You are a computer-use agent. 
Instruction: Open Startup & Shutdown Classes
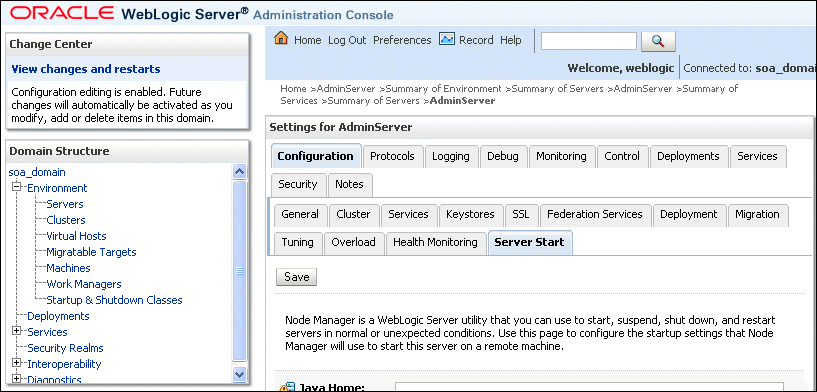(115, 300)
